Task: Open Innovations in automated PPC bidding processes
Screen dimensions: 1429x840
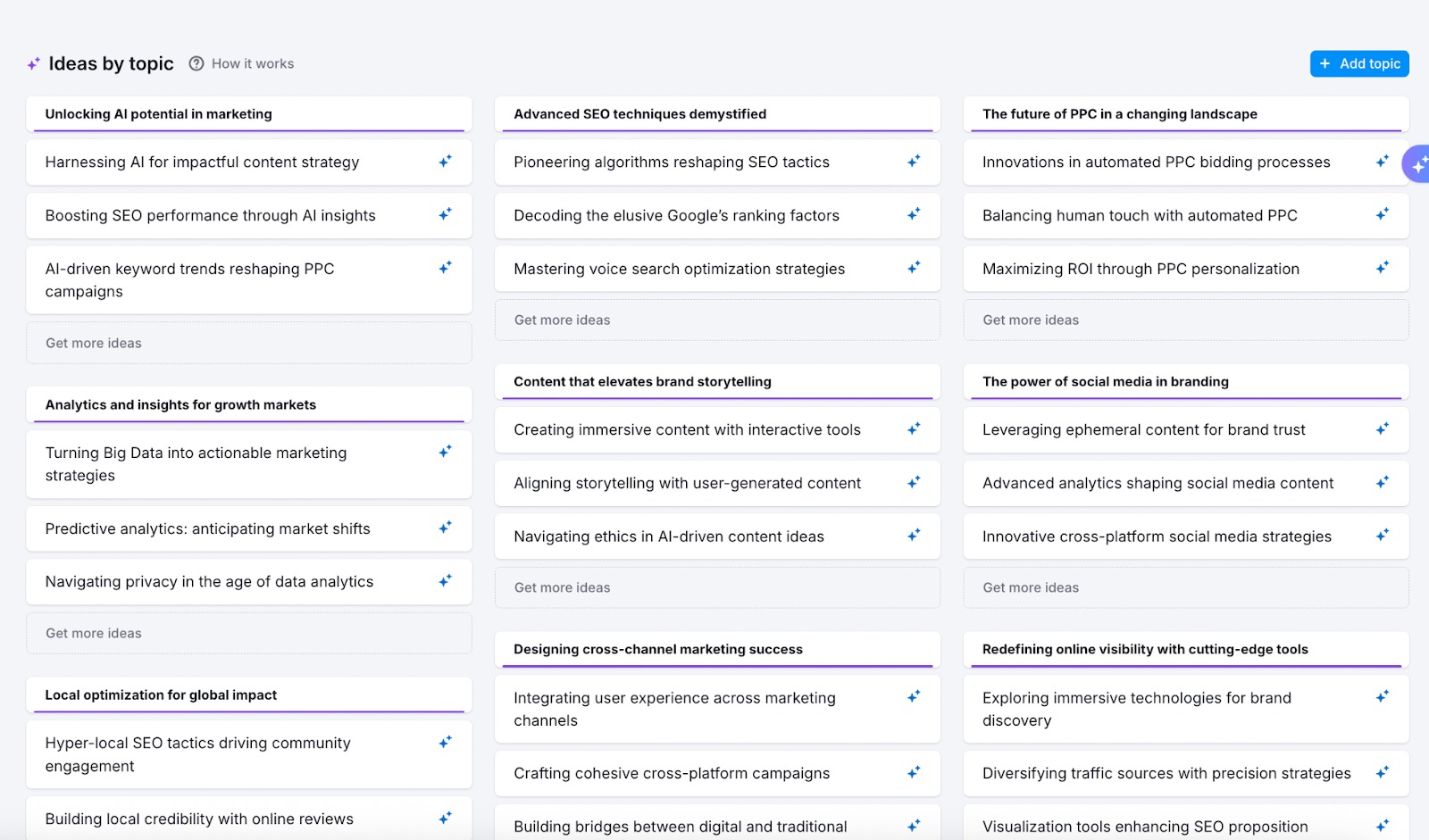Action: [x=1156, y=162]
